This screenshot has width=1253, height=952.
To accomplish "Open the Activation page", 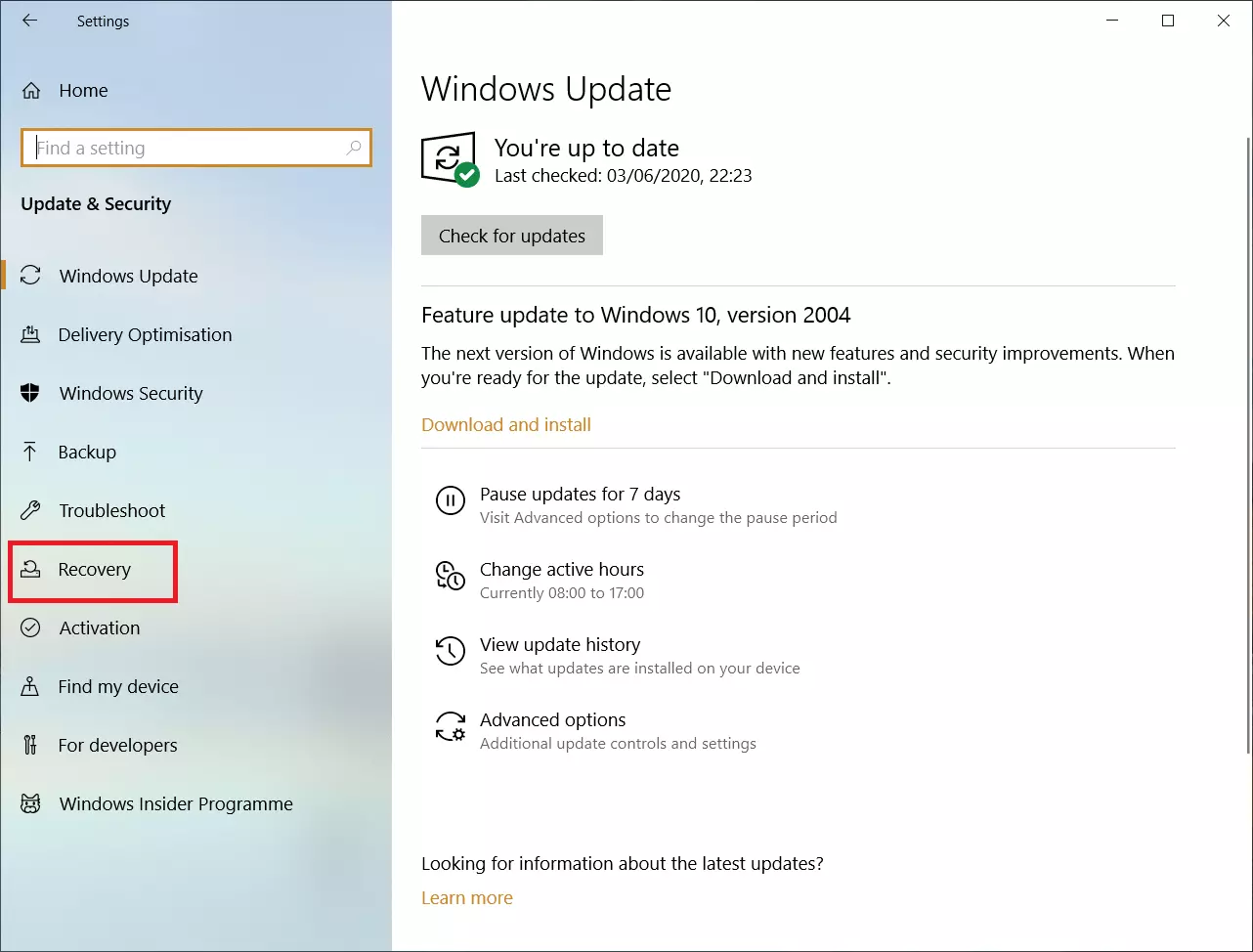I will tap(196, 627).
